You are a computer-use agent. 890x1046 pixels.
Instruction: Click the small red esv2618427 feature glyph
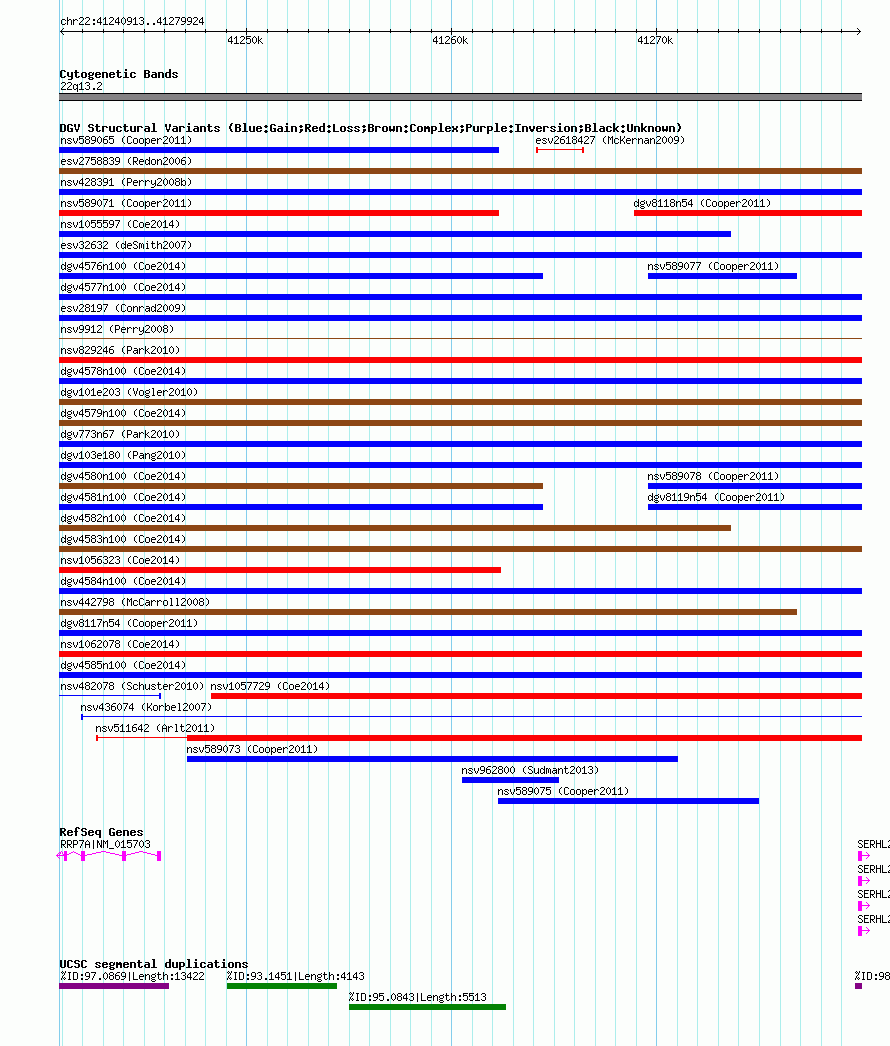coord(560,150)
